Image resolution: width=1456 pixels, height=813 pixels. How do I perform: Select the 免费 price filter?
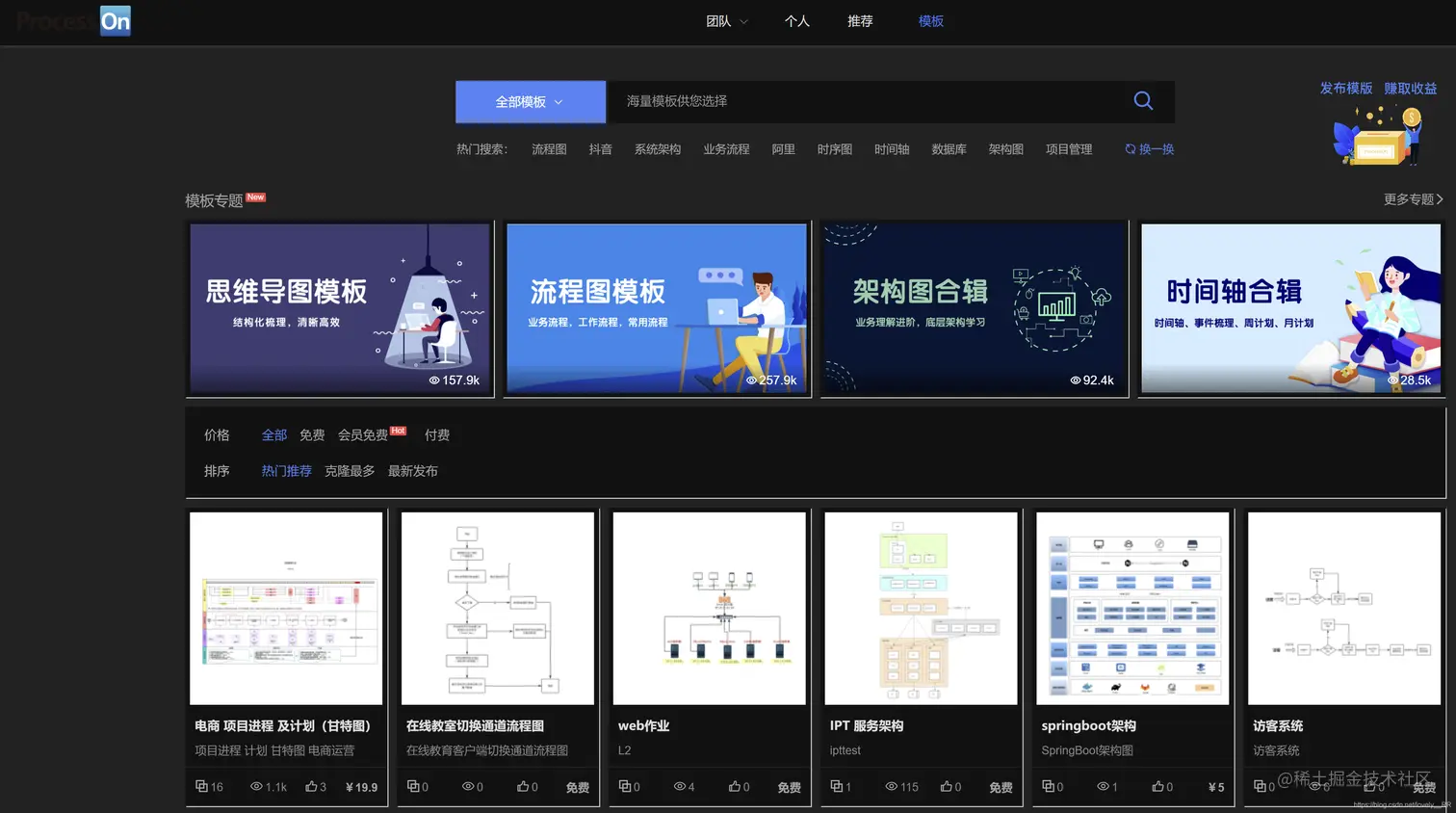point(312,434)
